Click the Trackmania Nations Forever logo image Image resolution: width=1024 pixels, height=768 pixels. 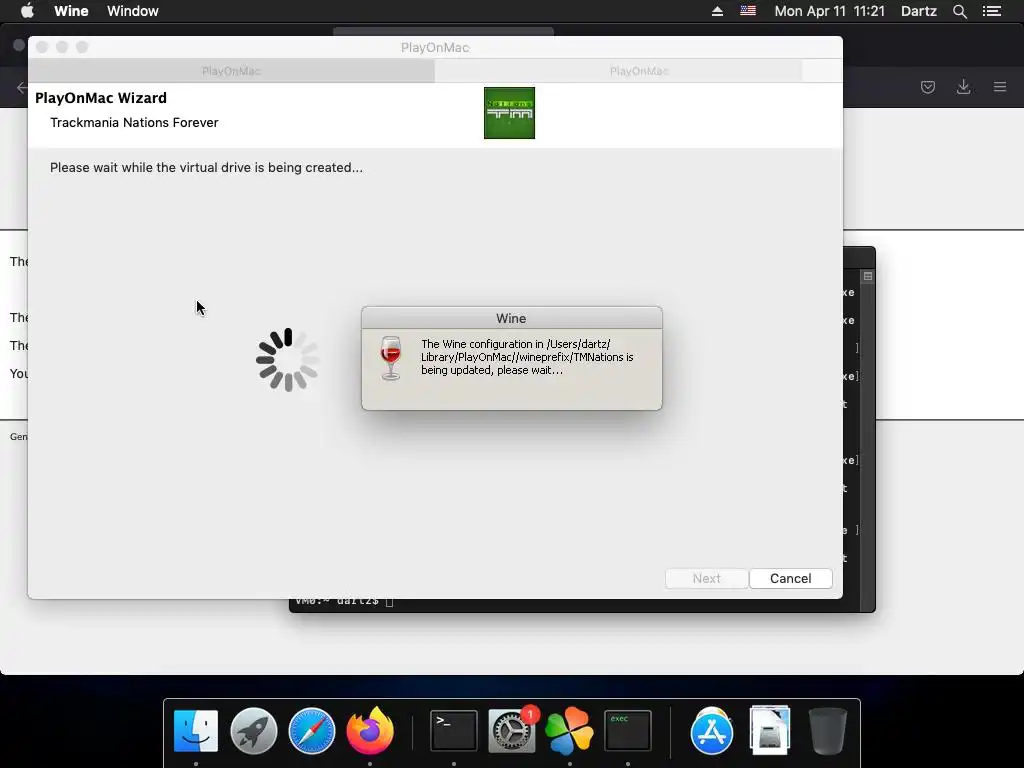(x=509, y=113)
